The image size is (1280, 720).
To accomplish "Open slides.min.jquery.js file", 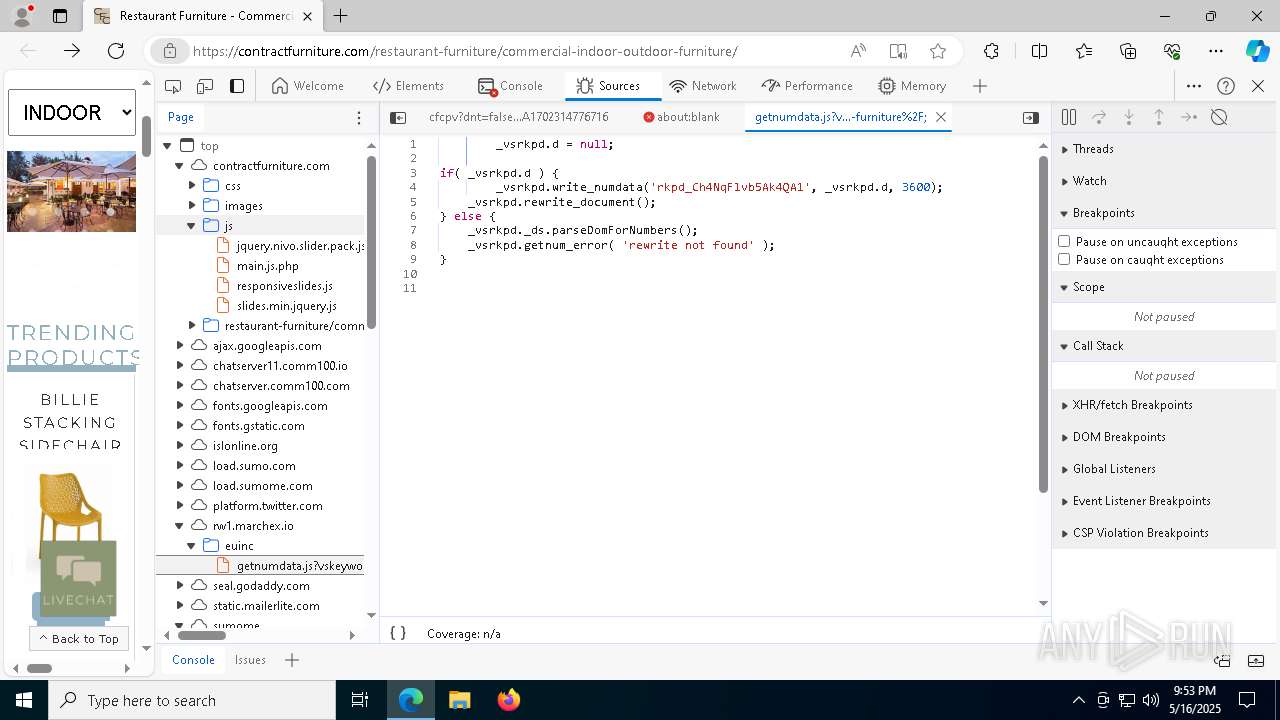I will tap(286, 306).
